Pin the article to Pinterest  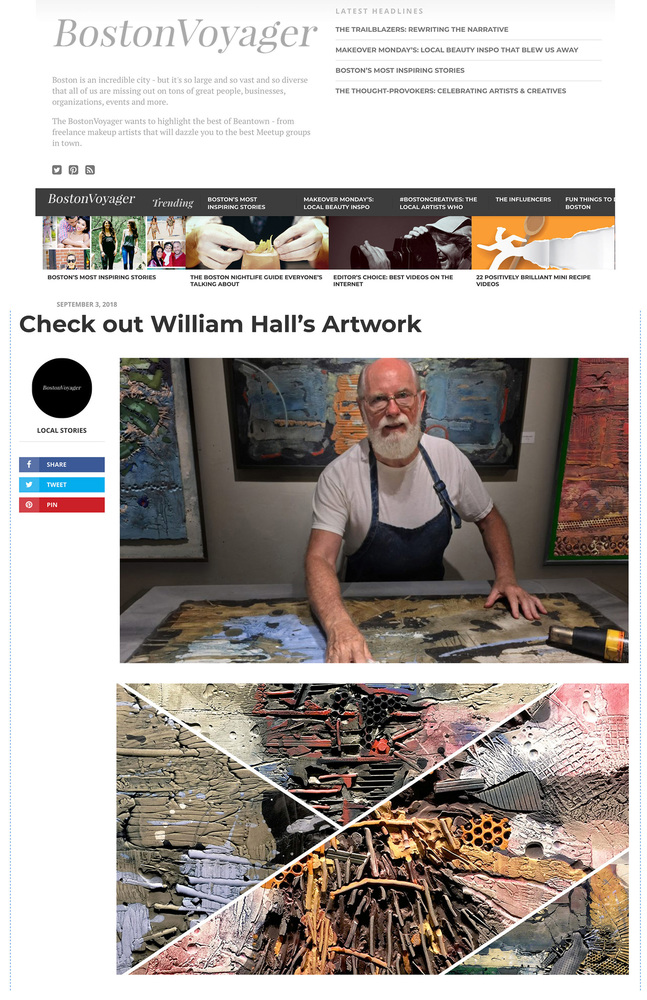62,505
